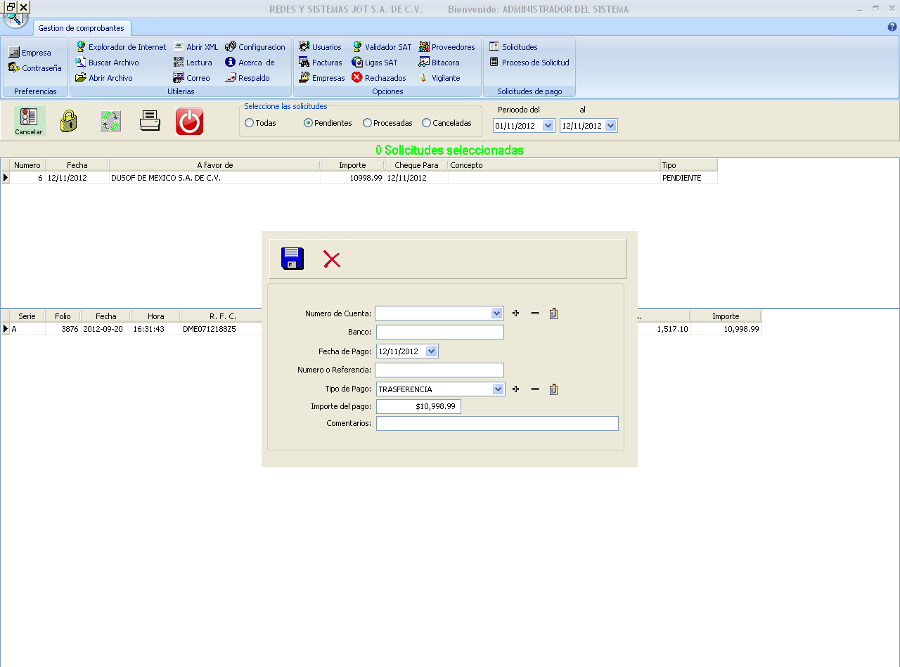Viewport: 900px width, 667px height.
Task: Click the Rechazados option icon
Action: (356, 77)
